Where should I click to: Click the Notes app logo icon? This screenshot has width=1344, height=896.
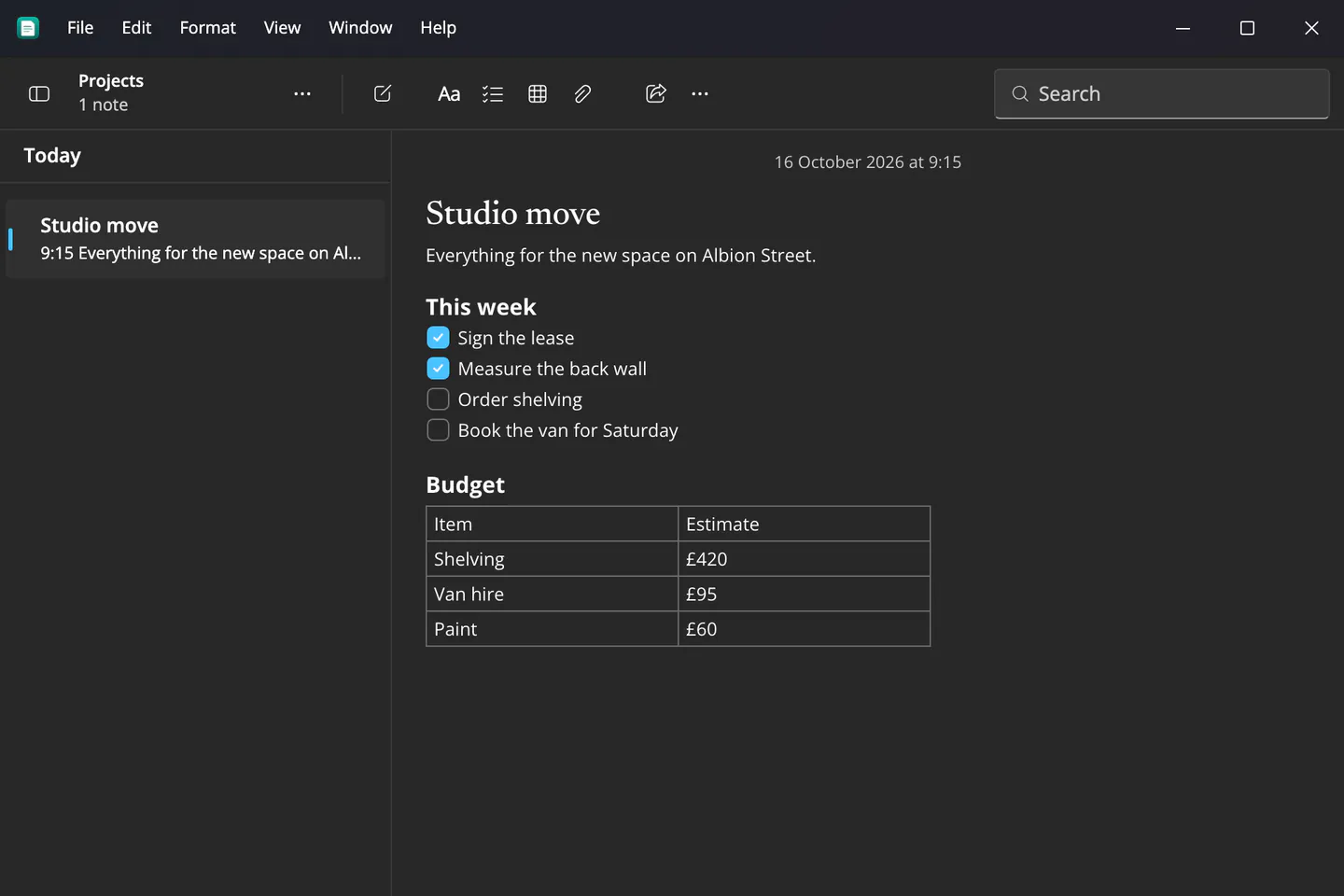point(28,28)
